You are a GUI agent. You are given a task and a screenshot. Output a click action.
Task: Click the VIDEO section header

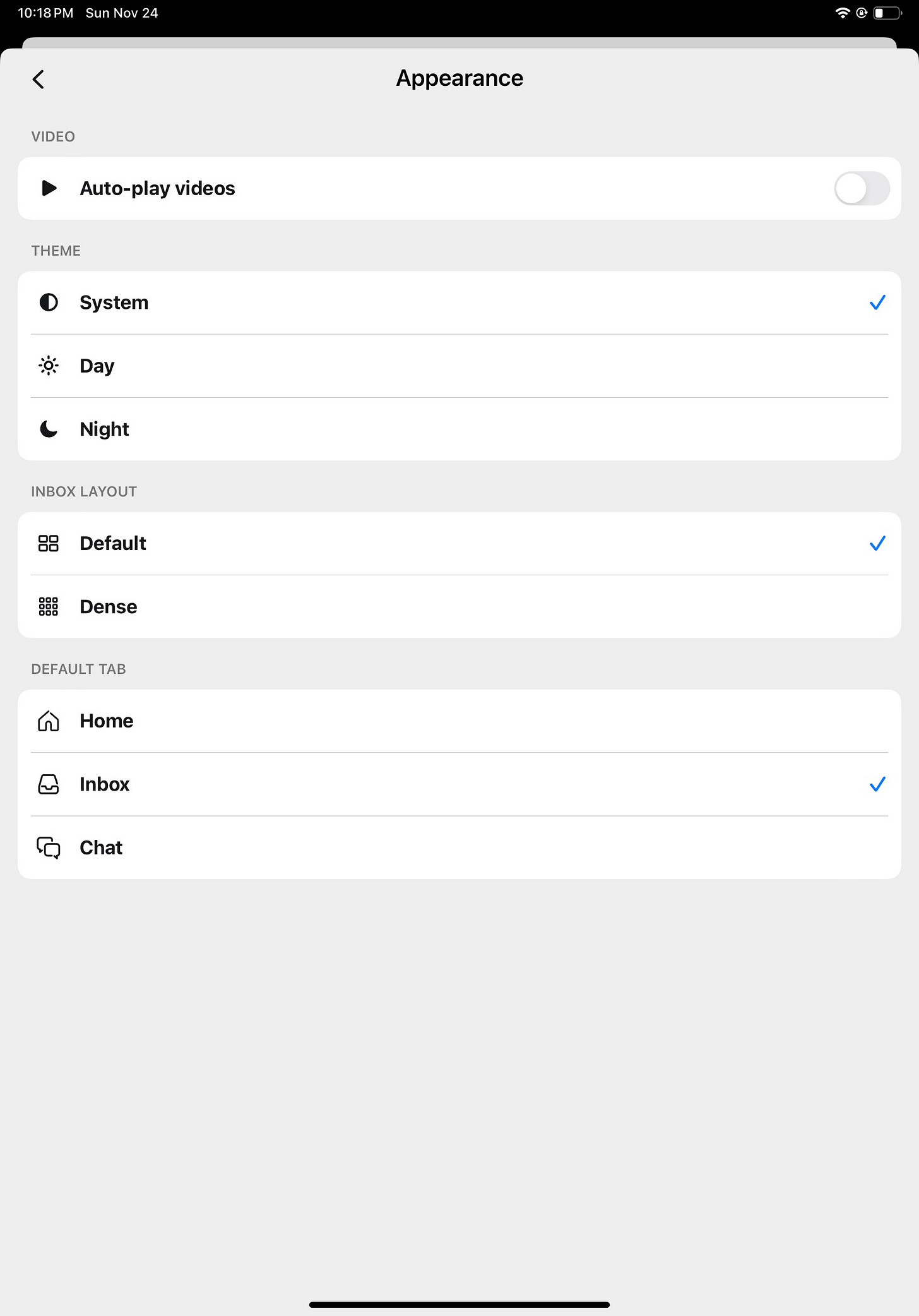53,136
